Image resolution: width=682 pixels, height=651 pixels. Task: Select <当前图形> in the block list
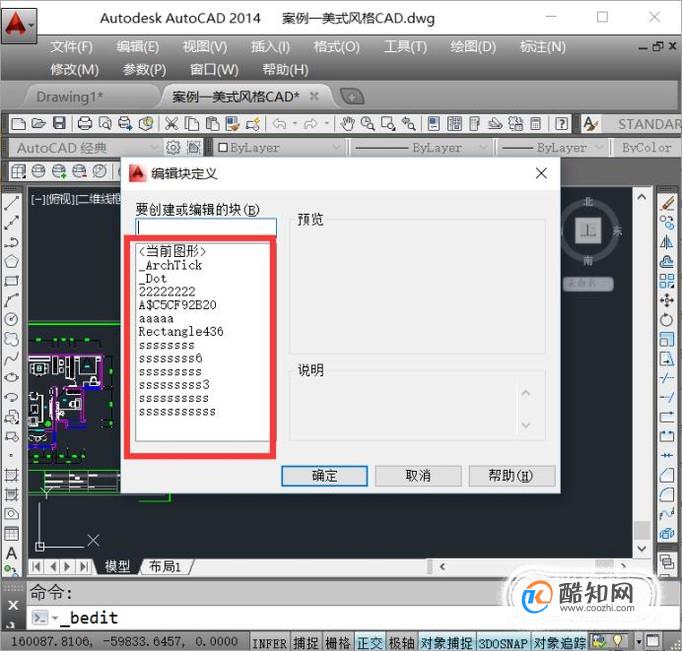171,251
